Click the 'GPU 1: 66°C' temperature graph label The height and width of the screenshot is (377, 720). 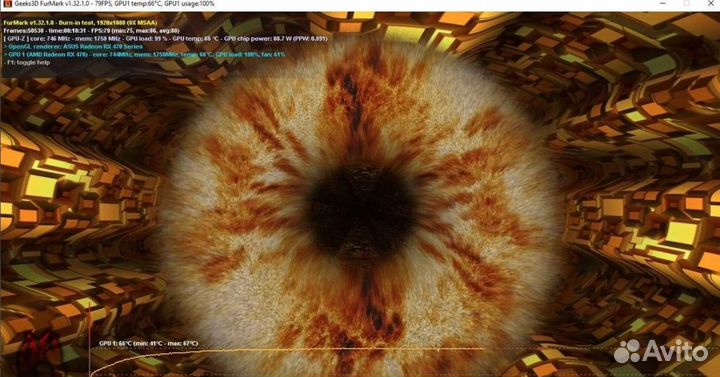point(148,343)
